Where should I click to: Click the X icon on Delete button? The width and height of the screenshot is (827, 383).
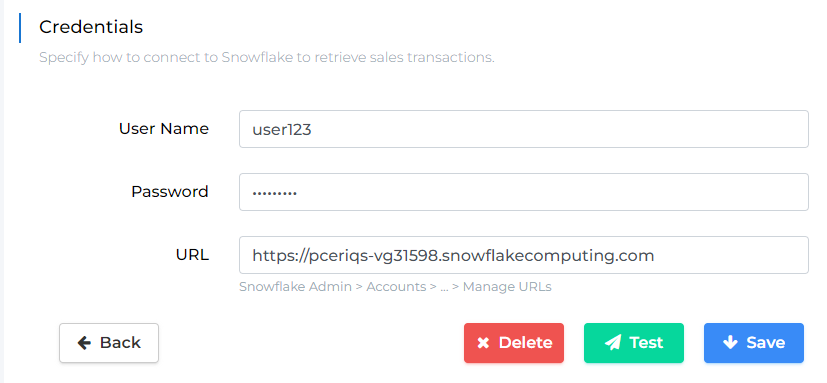483,343
